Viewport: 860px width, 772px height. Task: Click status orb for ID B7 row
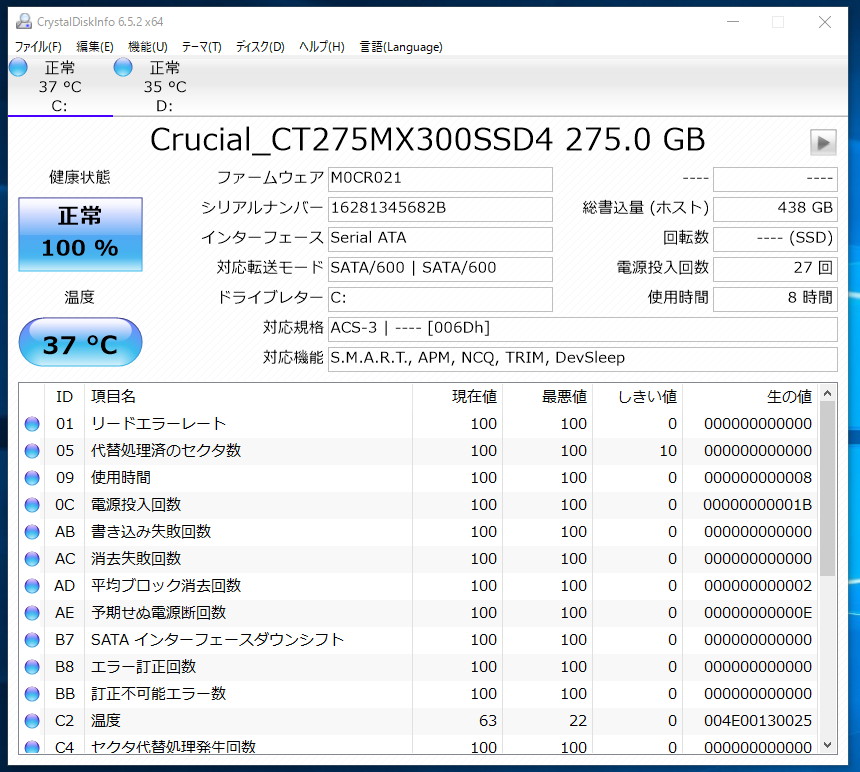coord(32,640)
